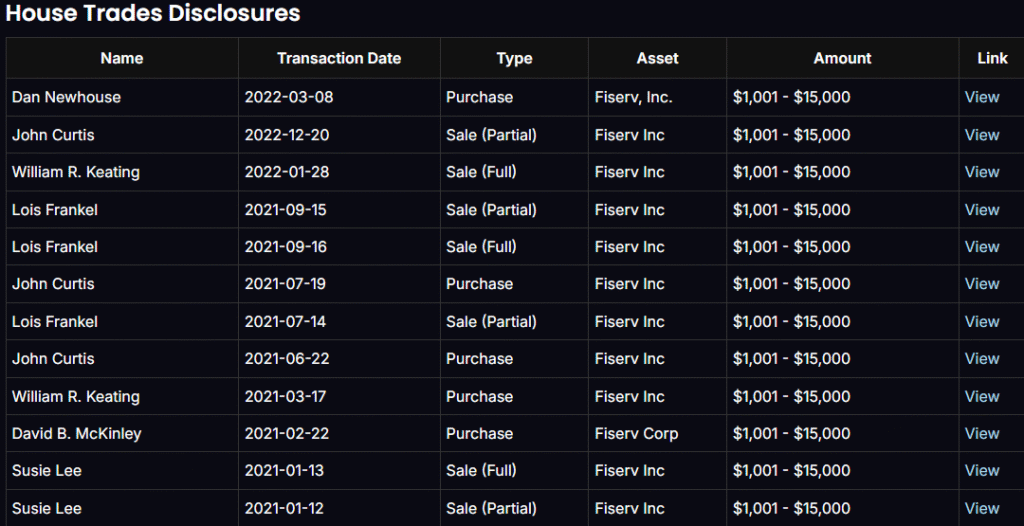Click View link for John Curtis 2021-06-22 purchase

coord(982,359)
